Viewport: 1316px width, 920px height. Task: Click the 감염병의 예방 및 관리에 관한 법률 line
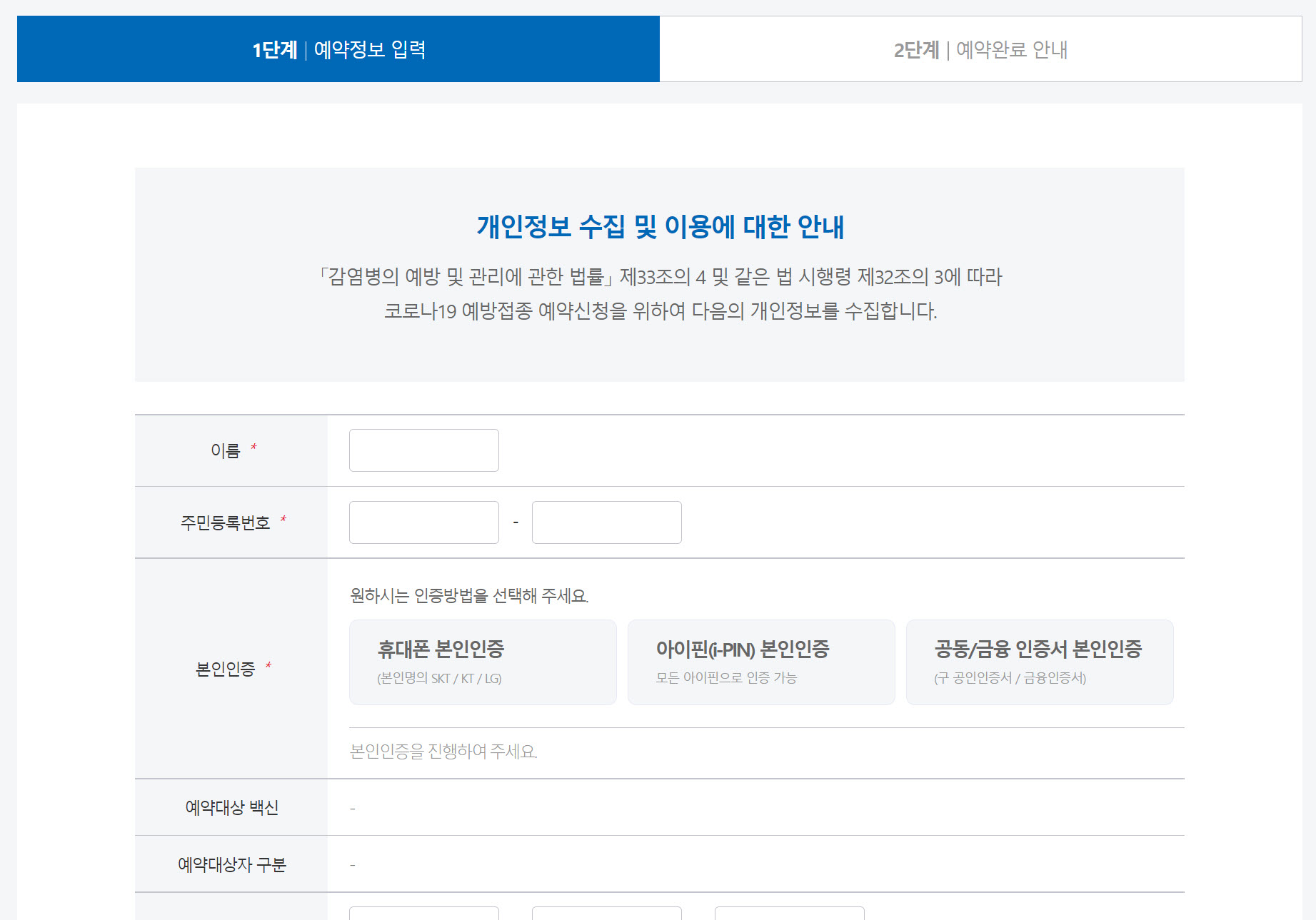point(660,277)
